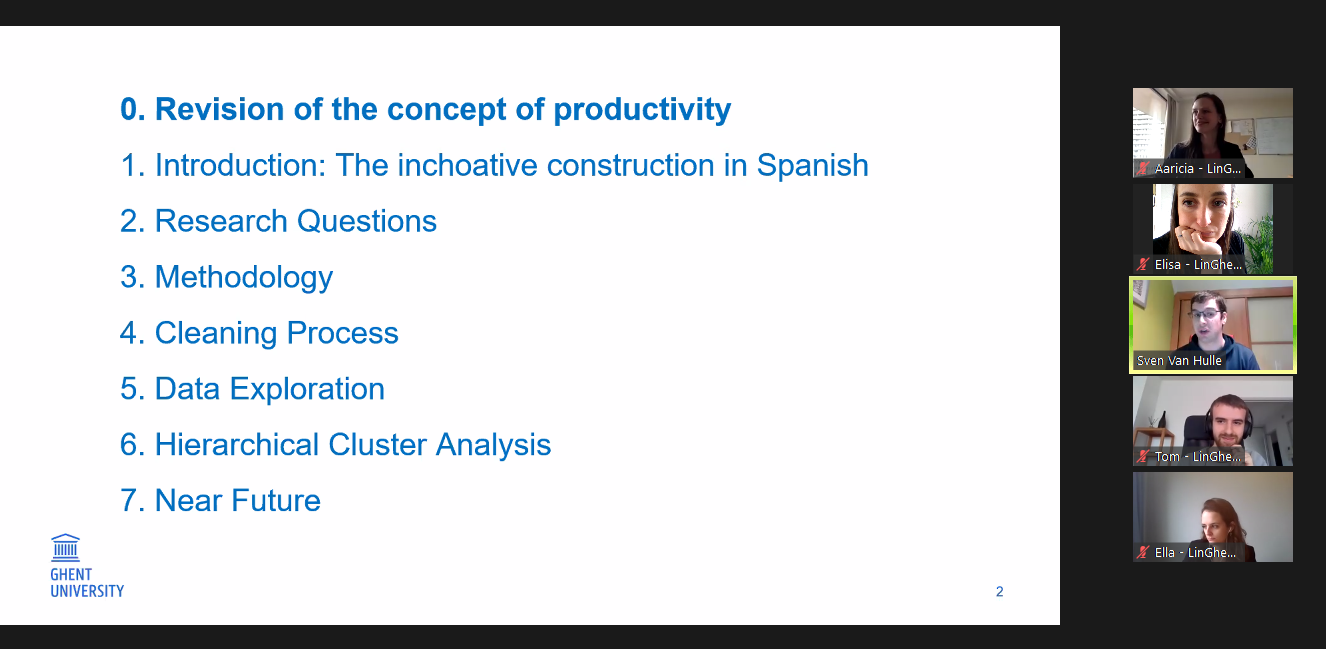Select Tom's video thumbnail

1213,421
